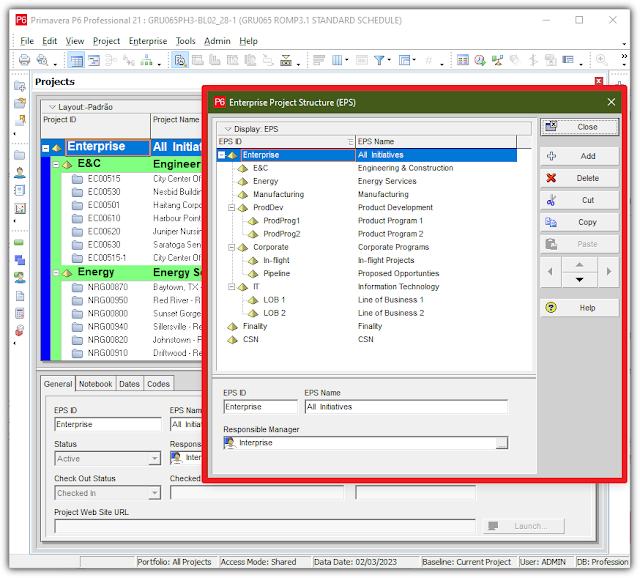
Task: Open the Filter funnel icon
Action: point(379,60)
